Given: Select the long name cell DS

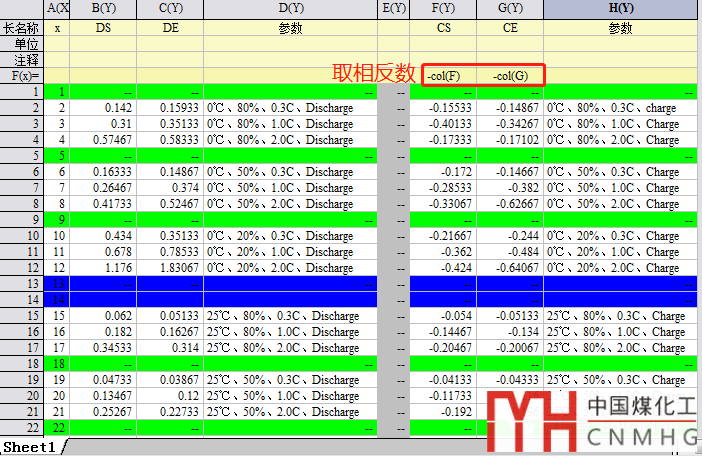Looking at the screenshot, I should pyautogui.click(x=103, y=28).
